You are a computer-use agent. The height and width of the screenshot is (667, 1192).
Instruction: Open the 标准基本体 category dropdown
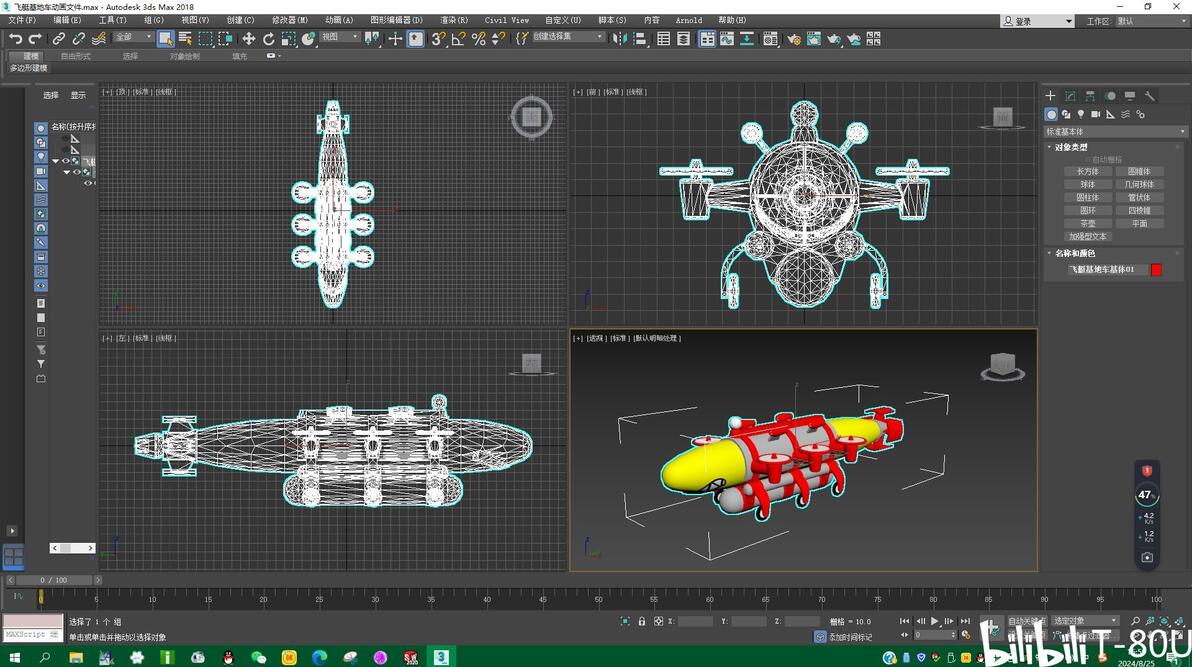pos(1114,132)
